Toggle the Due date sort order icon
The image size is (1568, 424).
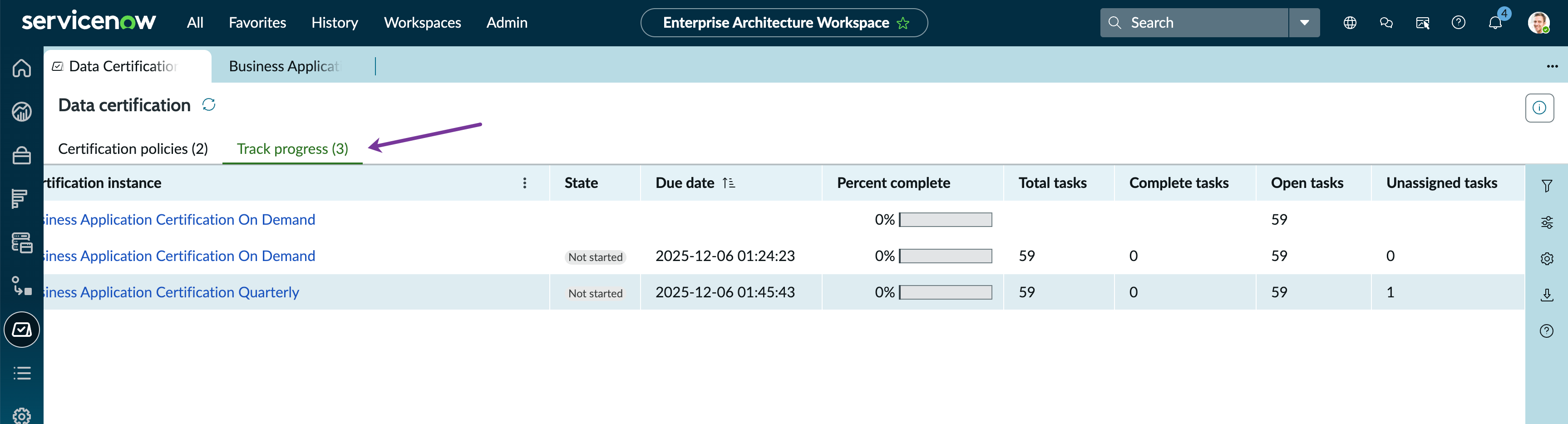coord(729,183)
